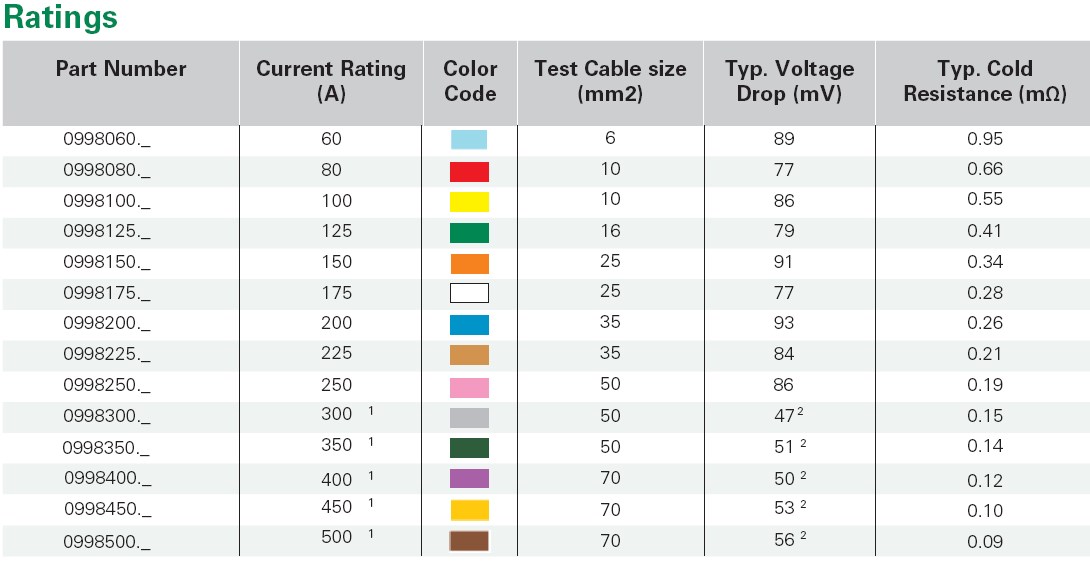Viewport: 1090px width, 565px height.
Task: Click part number 0998060._
Action: (107, 140)
